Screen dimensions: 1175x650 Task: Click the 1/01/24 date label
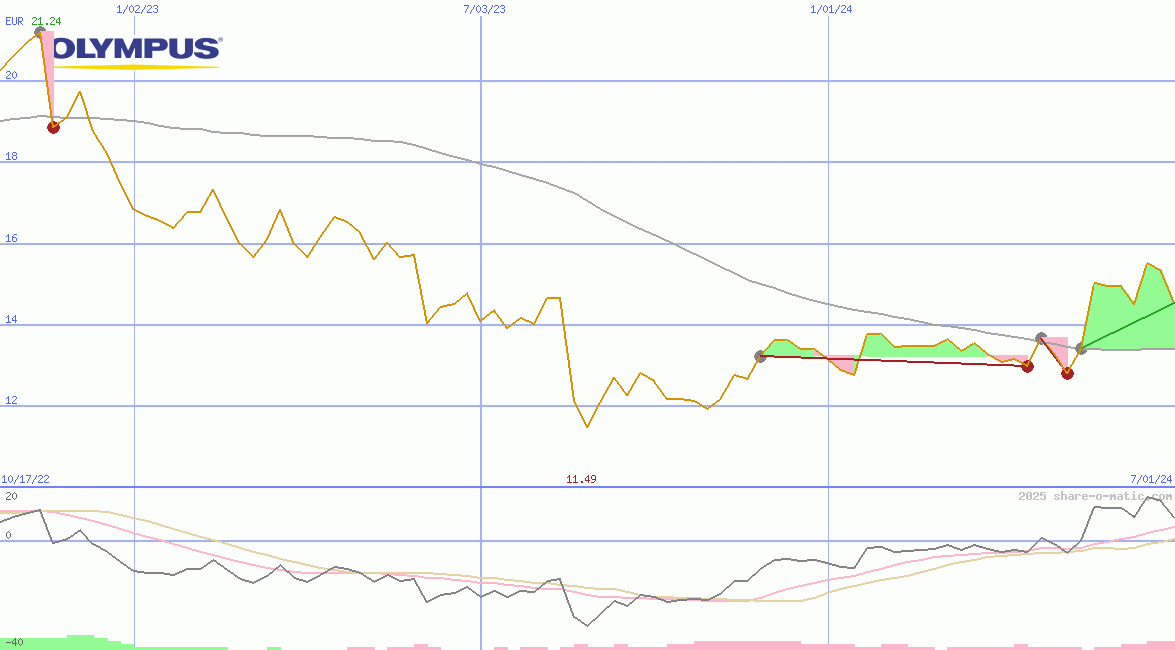(831, 9)
